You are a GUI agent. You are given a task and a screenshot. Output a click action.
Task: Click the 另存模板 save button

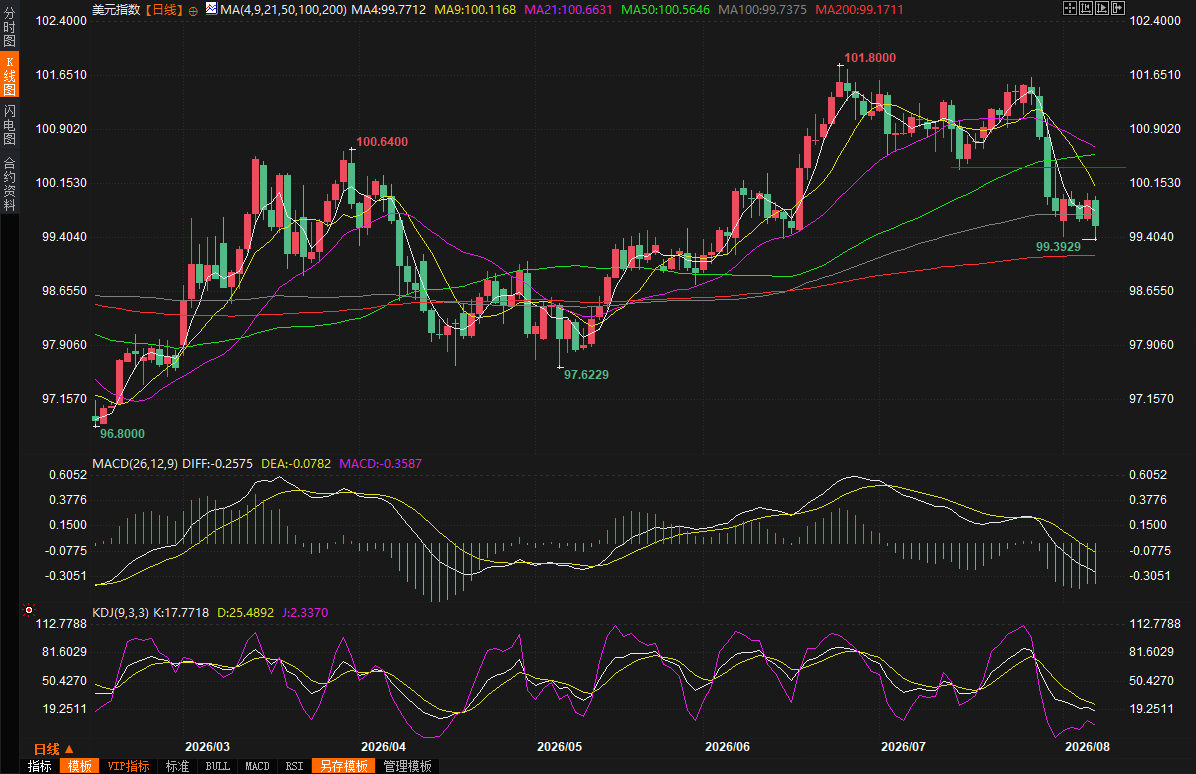tap(344, 766)
